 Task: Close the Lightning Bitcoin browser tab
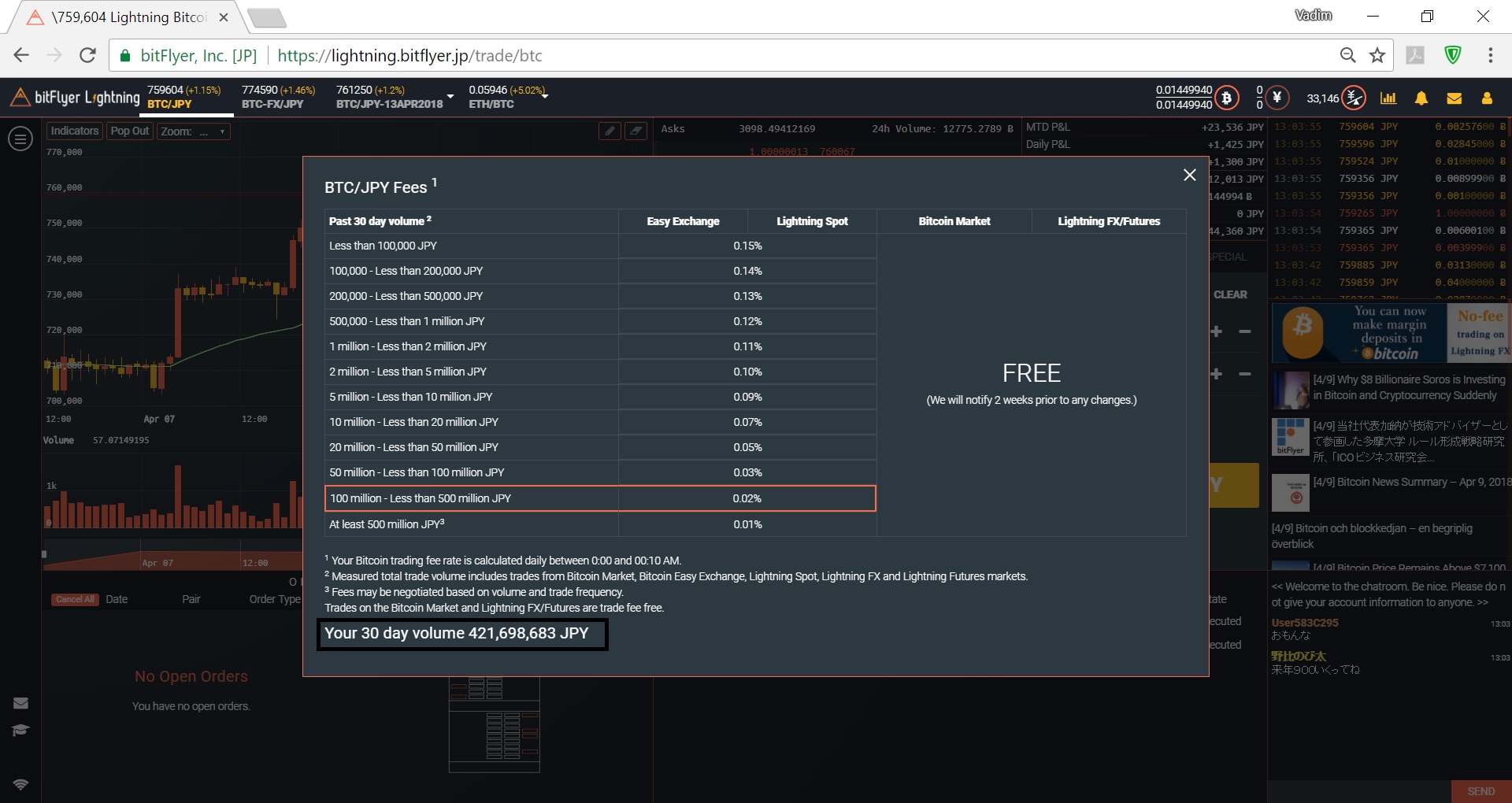pyautogui.click(x=224, y=17)
